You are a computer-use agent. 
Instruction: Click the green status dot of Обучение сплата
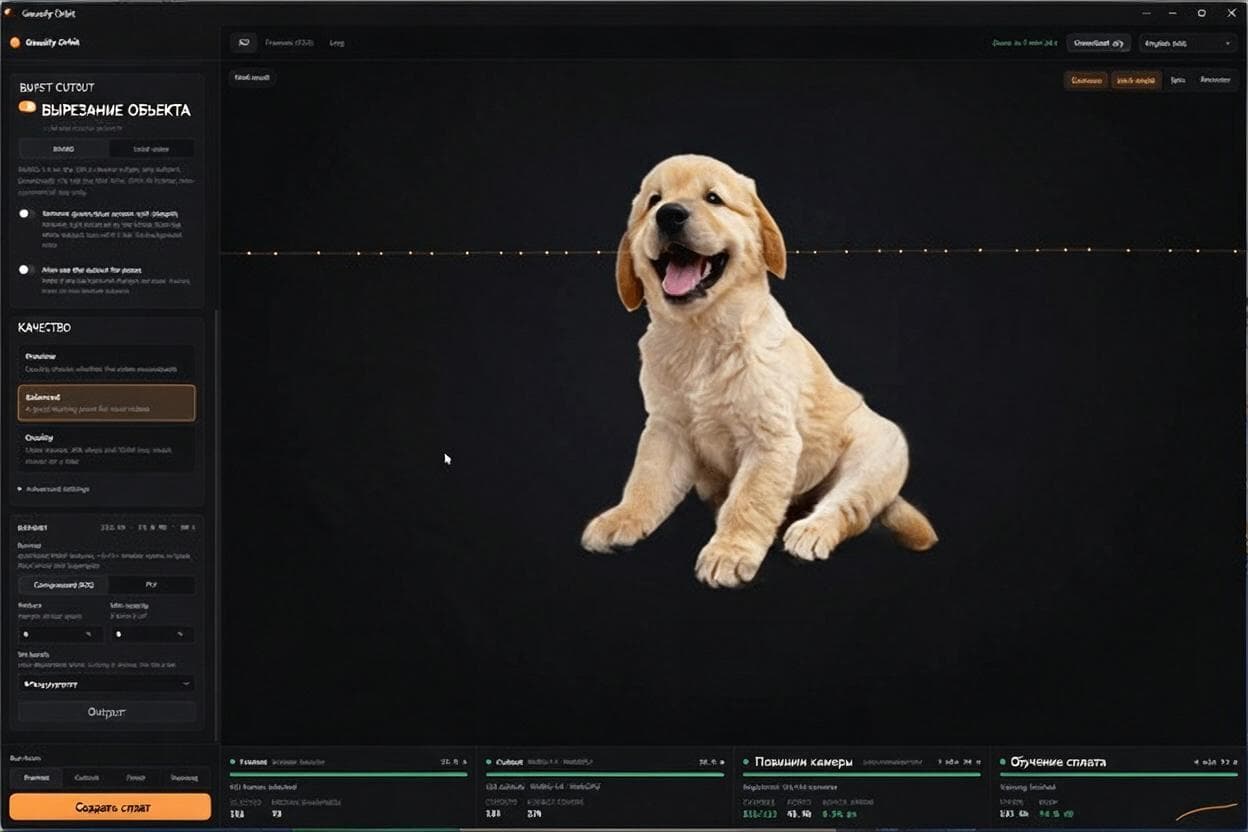[x=1003, y=762]
